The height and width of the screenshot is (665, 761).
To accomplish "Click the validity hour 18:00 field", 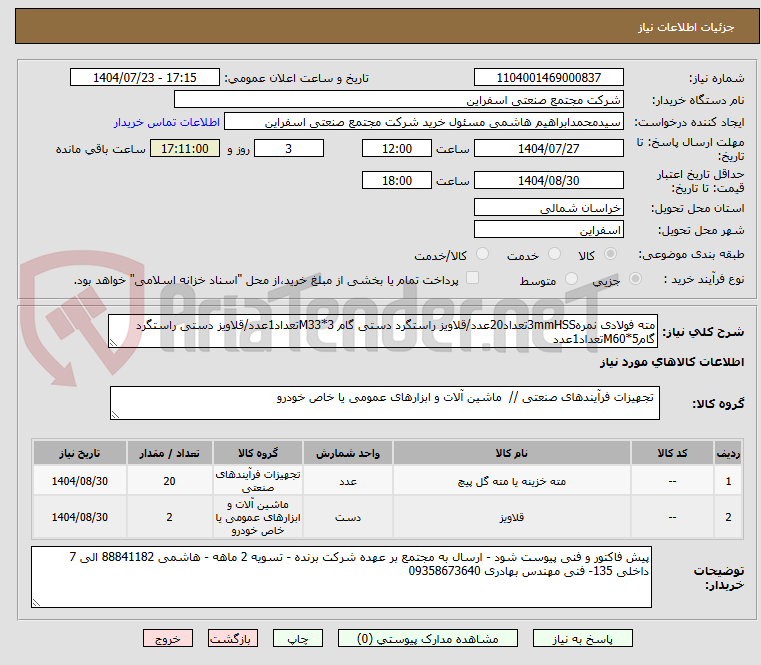I will [397, 181].
